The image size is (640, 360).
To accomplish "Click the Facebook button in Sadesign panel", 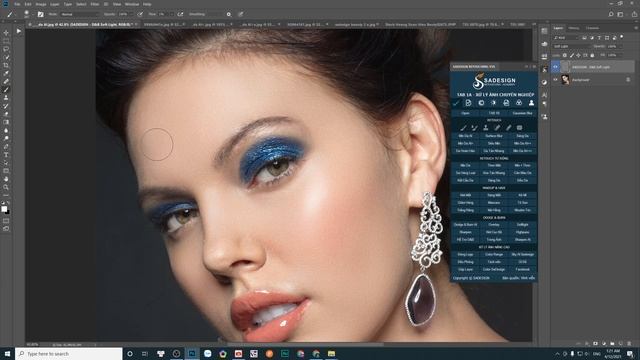I will point(522,269).
